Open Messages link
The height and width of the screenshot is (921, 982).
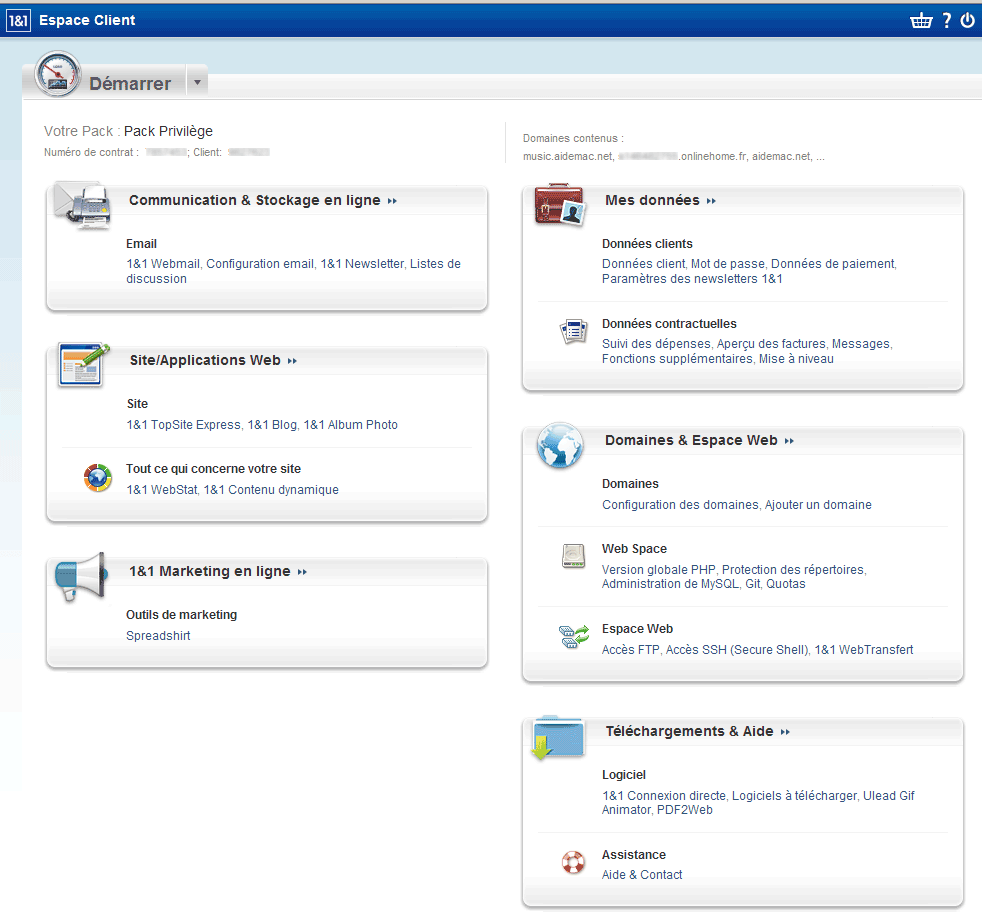pos(861,344)
